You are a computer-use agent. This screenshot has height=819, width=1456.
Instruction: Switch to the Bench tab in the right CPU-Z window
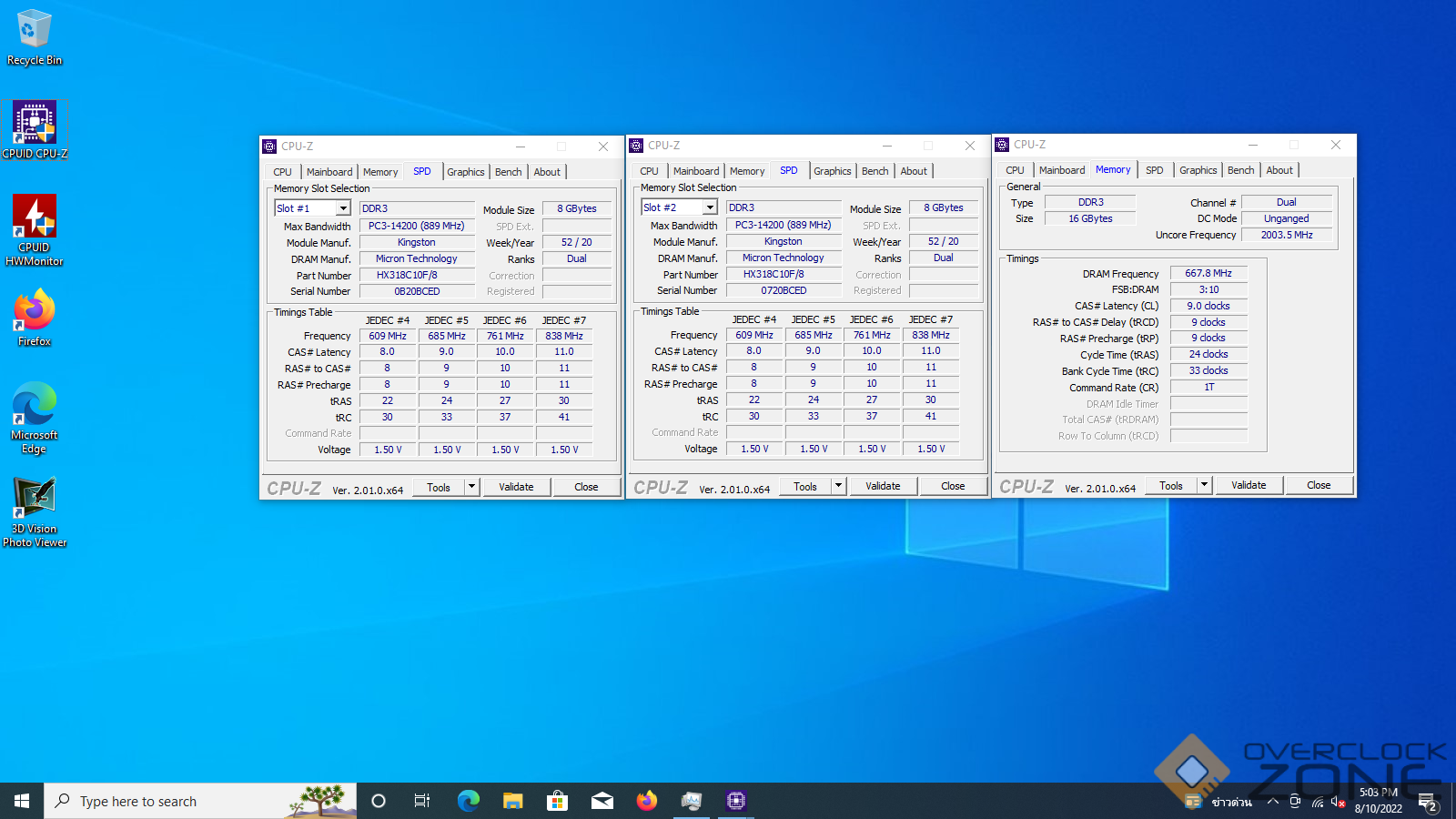pos(1240,170)
